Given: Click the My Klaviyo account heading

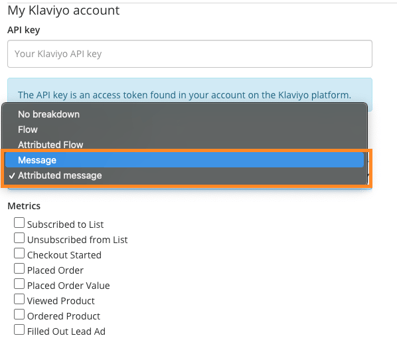Looking at the screenshot, I should tap(63, 11).
